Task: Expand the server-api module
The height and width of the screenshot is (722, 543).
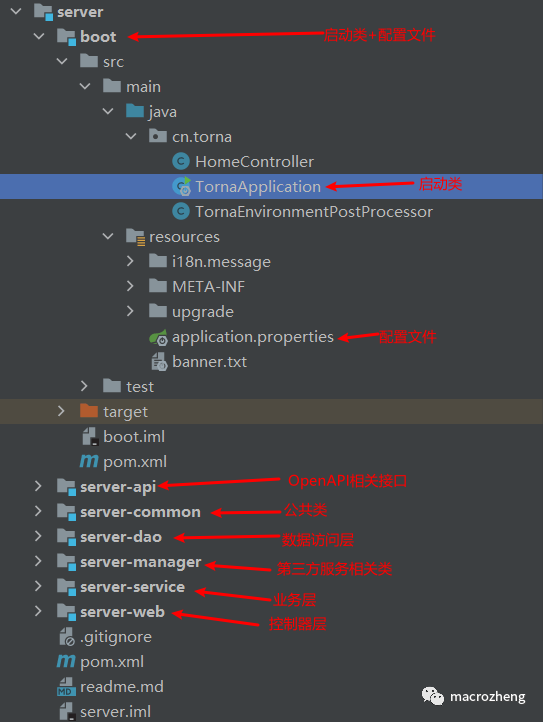Action: (38, 486)
